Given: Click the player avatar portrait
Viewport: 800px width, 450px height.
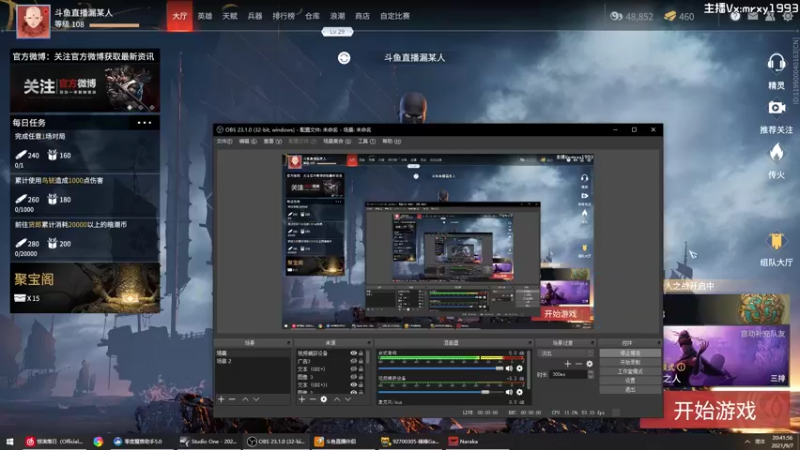Looking at the screenshot, I should point(33,21).
